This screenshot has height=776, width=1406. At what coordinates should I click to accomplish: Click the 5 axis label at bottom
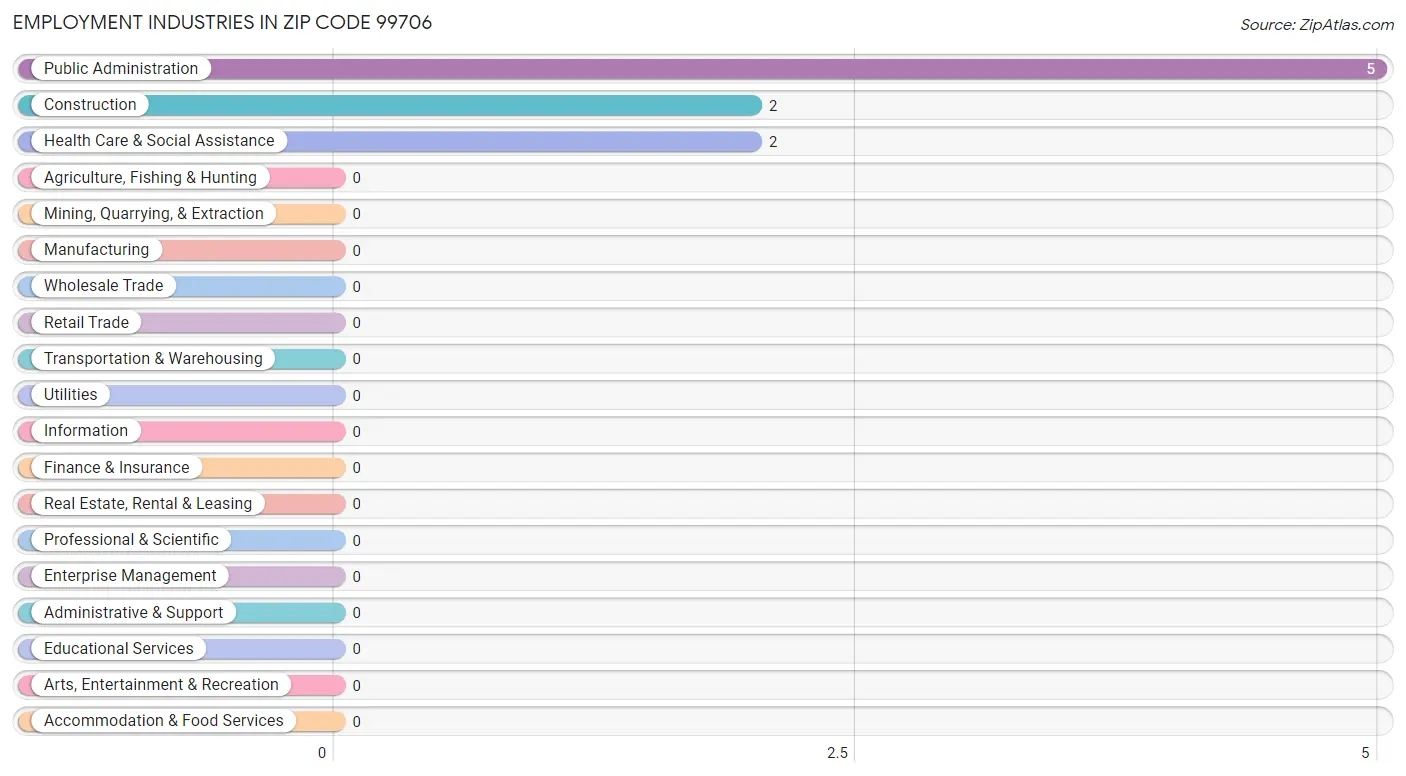[x=1365, y=753]
